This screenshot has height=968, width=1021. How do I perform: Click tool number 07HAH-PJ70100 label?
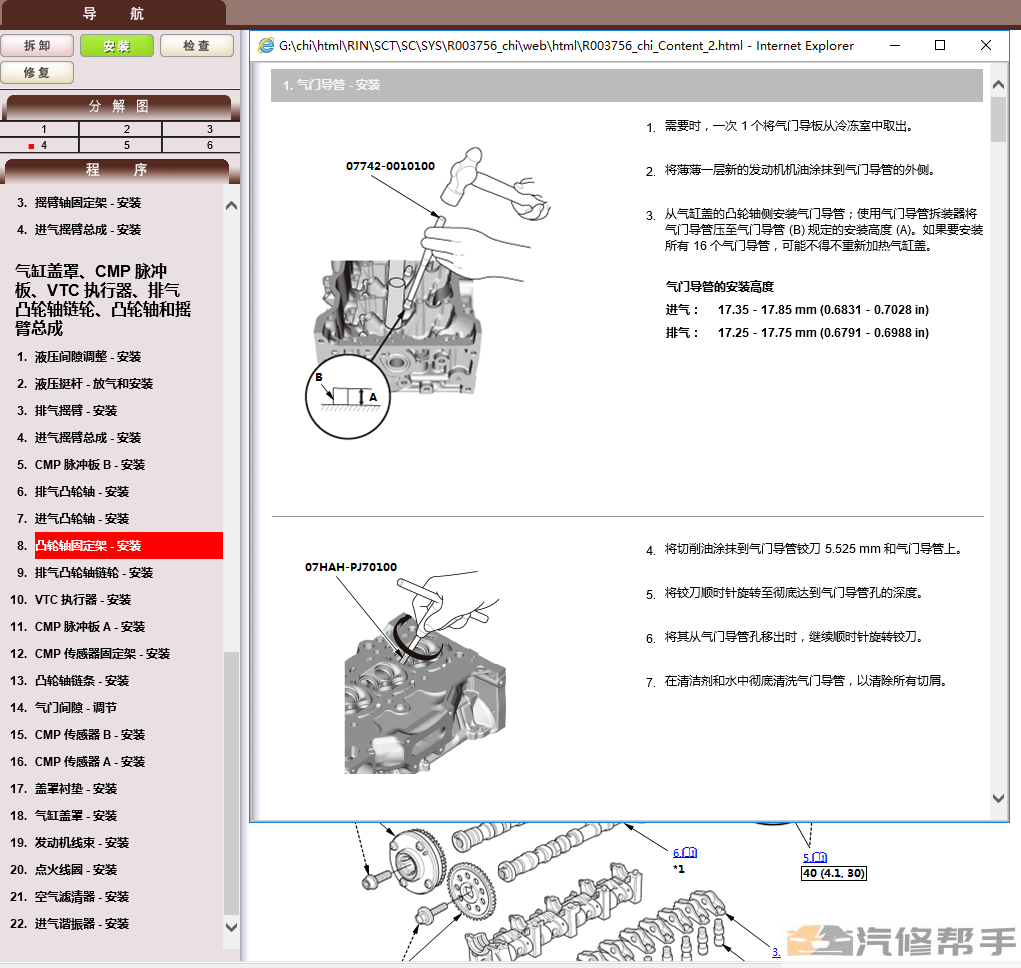351,567
